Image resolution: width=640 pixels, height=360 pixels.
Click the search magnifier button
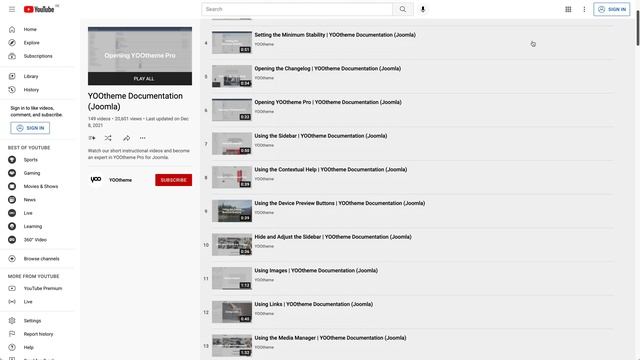click(x=403, y=9)
